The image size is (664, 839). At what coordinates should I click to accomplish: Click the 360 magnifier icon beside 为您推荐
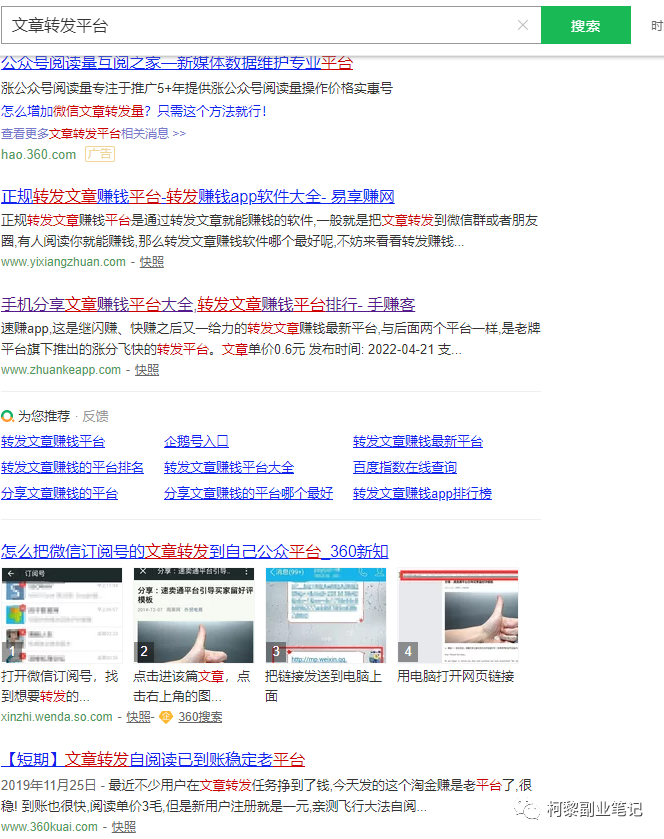click(8, 416)
